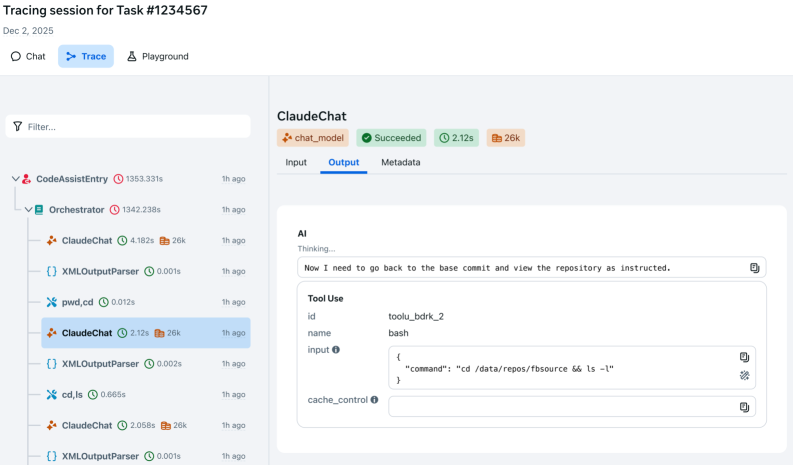Click the magic wand icon in input box
Viewport: 793px width, 465px height.
(744, 375)
